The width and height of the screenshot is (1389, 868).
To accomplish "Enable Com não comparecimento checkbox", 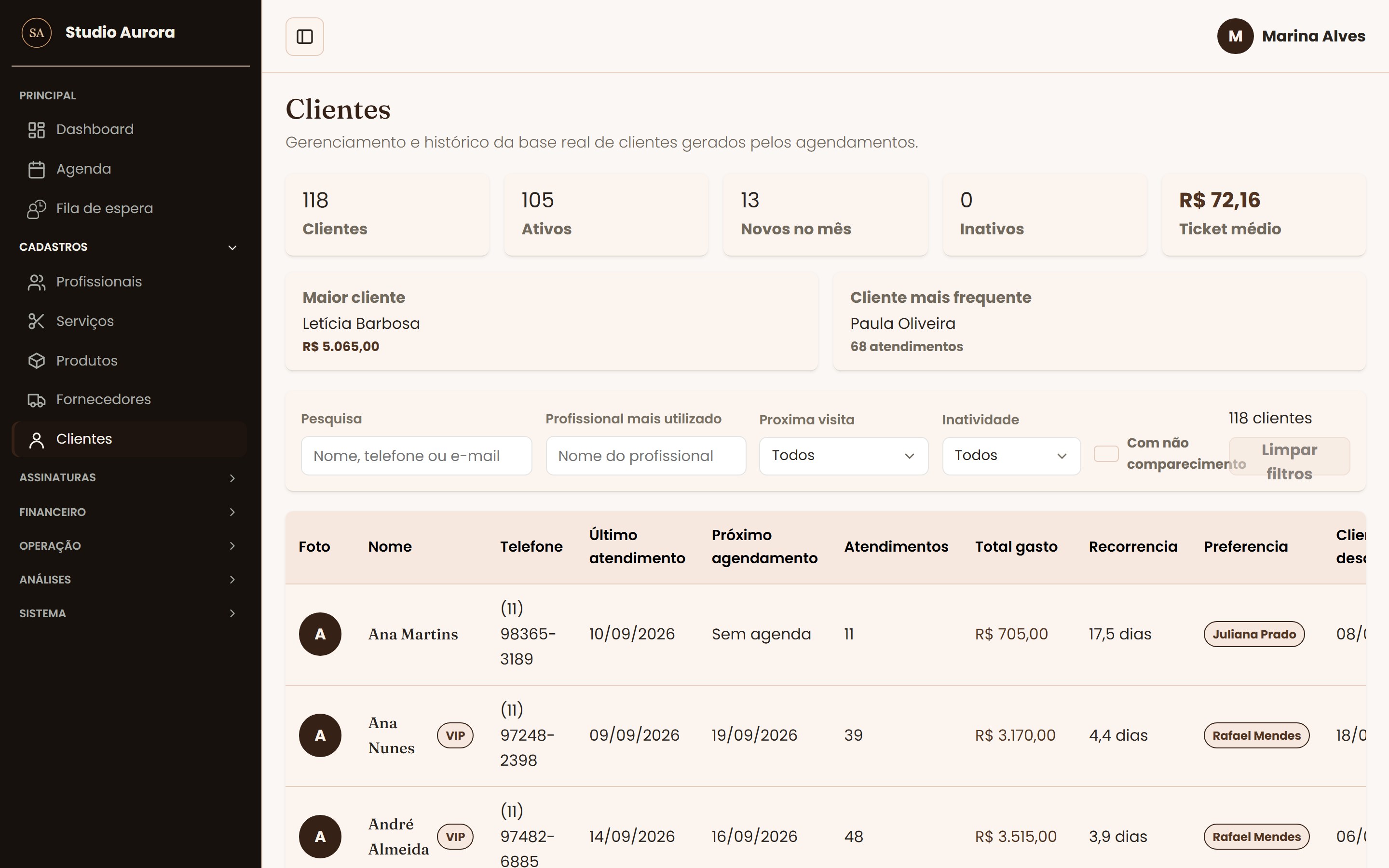I will 1106,453.
